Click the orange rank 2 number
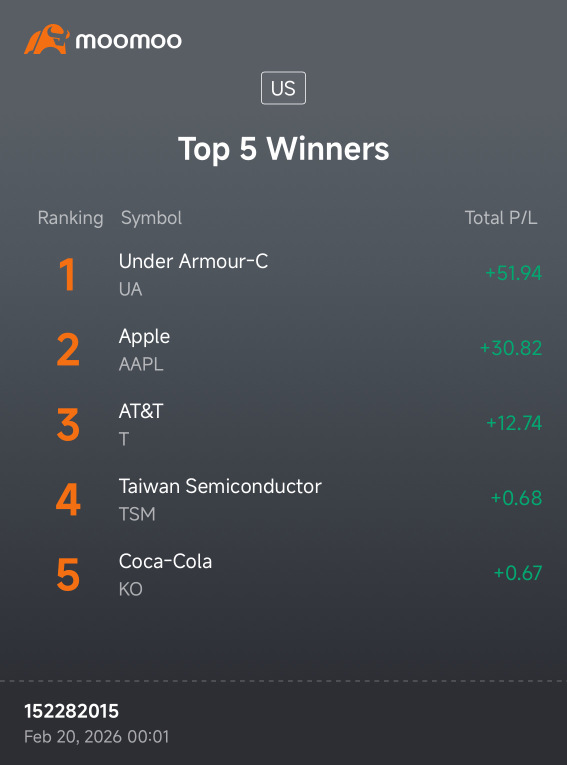This screenshot has width=567, height=765. click(67, 349)
